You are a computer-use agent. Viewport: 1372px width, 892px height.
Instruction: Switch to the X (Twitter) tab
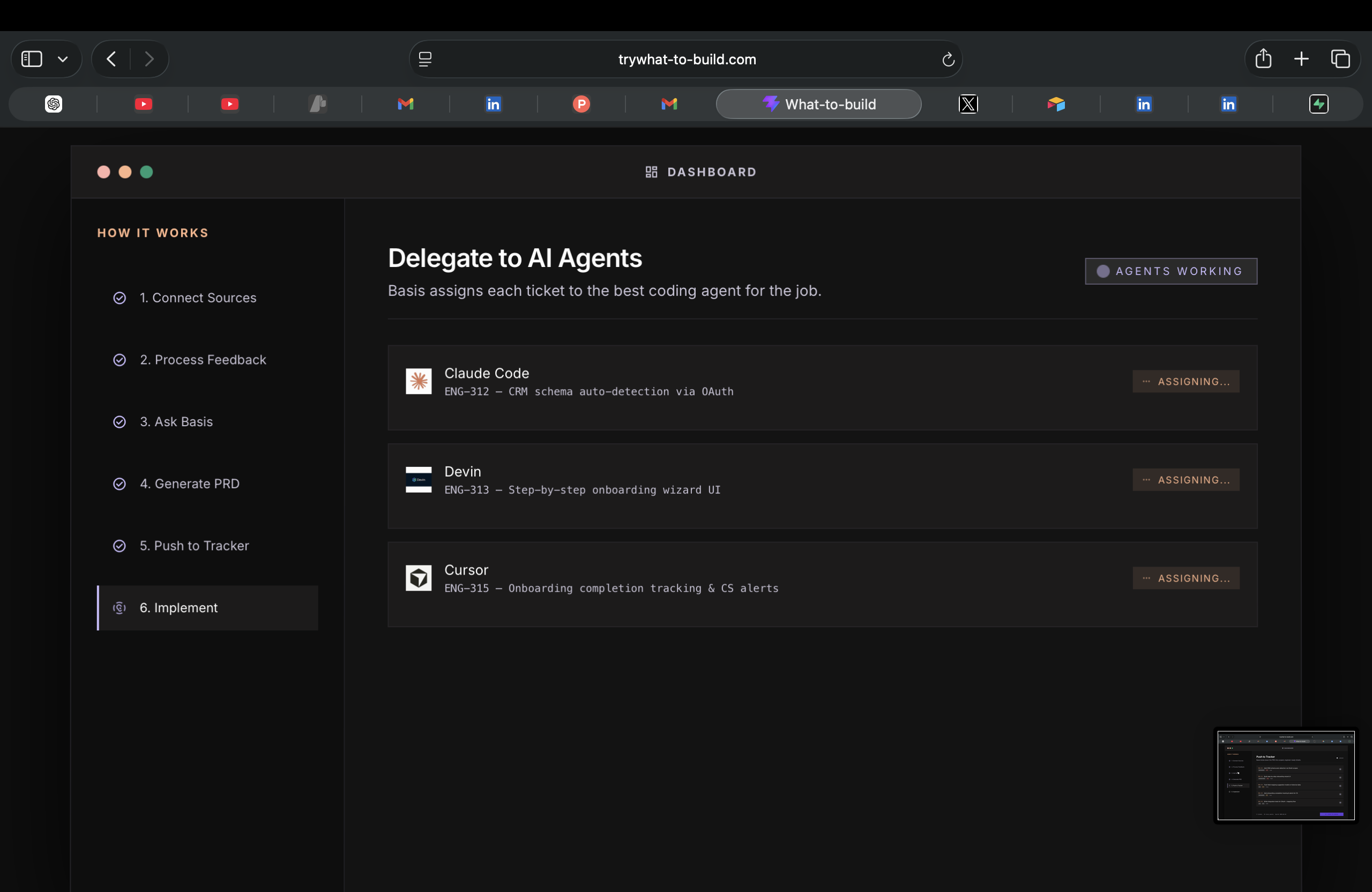tap(968, 105)
